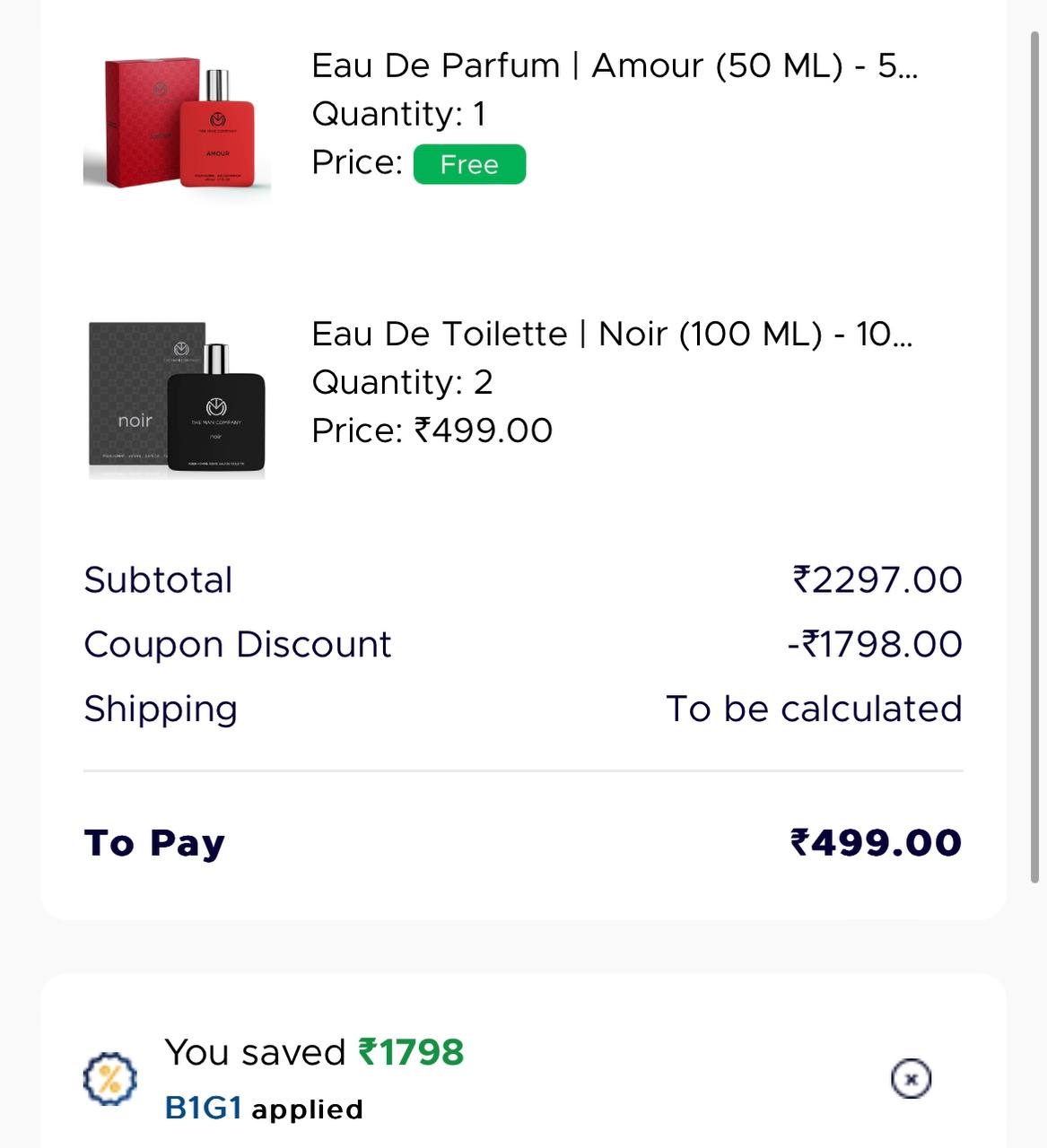Open the Amour perfume product image
Image resolution: width=1047 pixels, height=1148 pixels.
click(x=177, y=123)
